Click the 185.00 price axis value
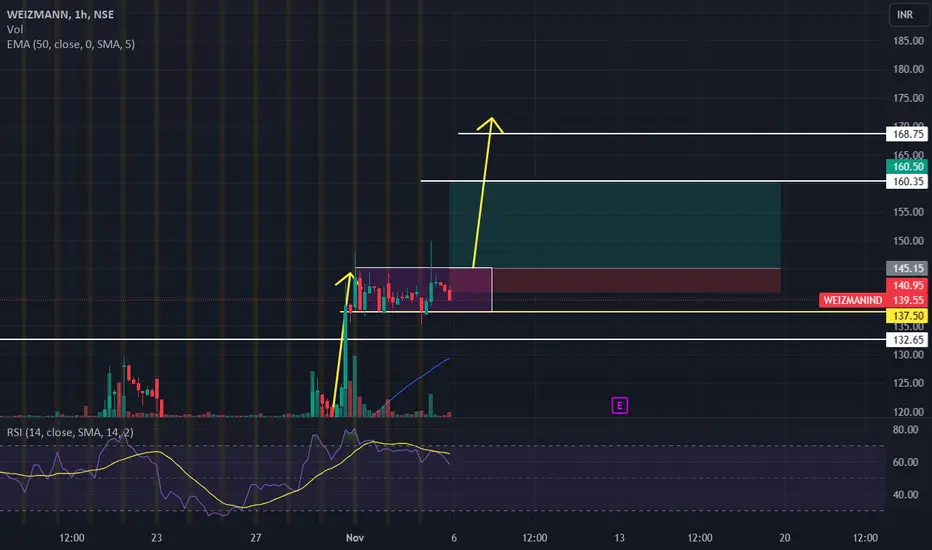The image size is (932, 550). [908, 41]
